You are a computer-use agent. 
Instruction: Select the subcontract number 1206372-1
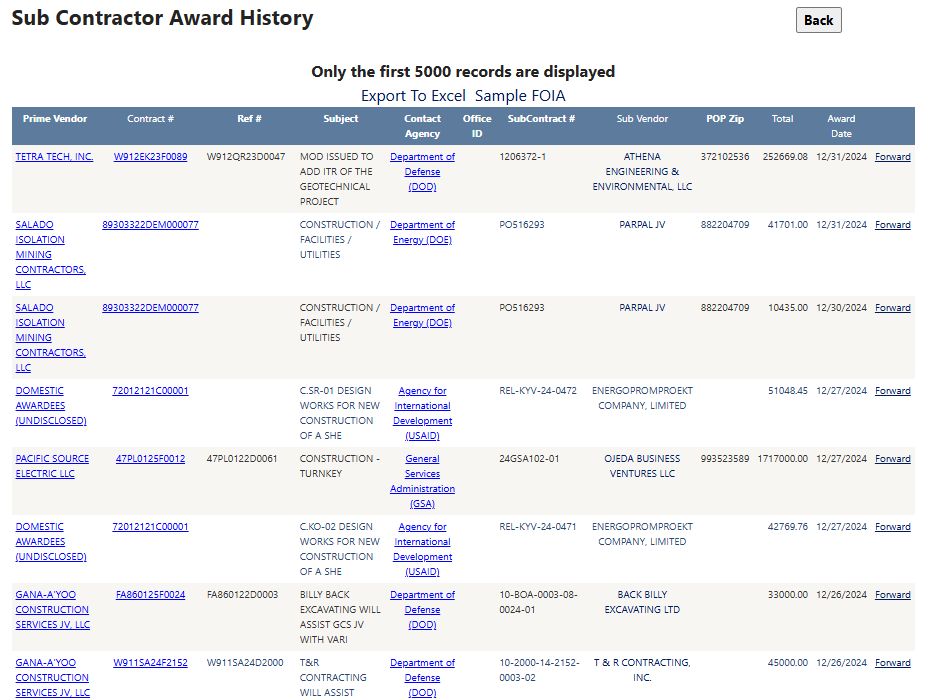[523, 156]
